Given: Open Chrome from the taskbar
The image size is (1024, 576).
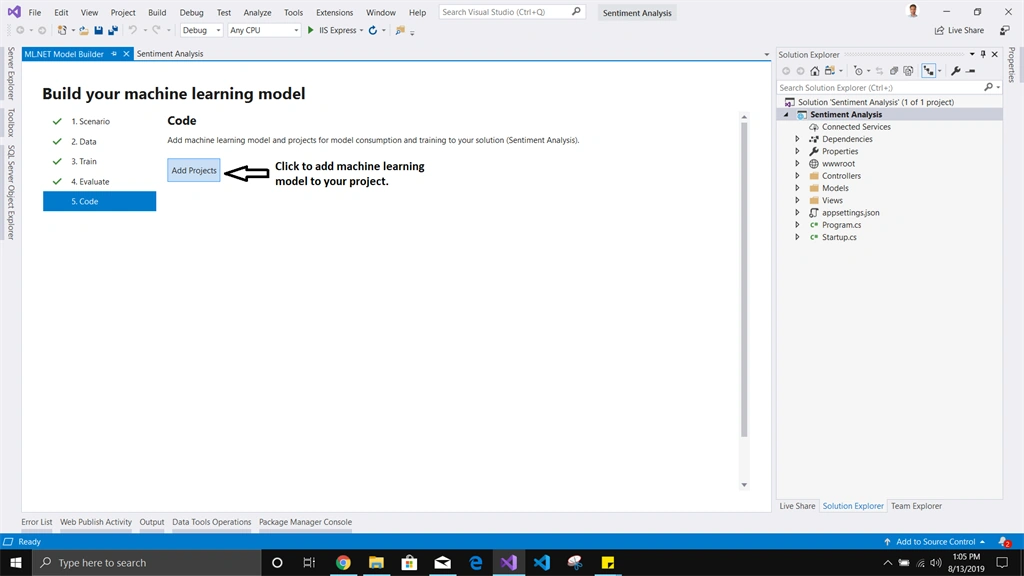Looking at the screenshot, I should (x=344, y=562).
